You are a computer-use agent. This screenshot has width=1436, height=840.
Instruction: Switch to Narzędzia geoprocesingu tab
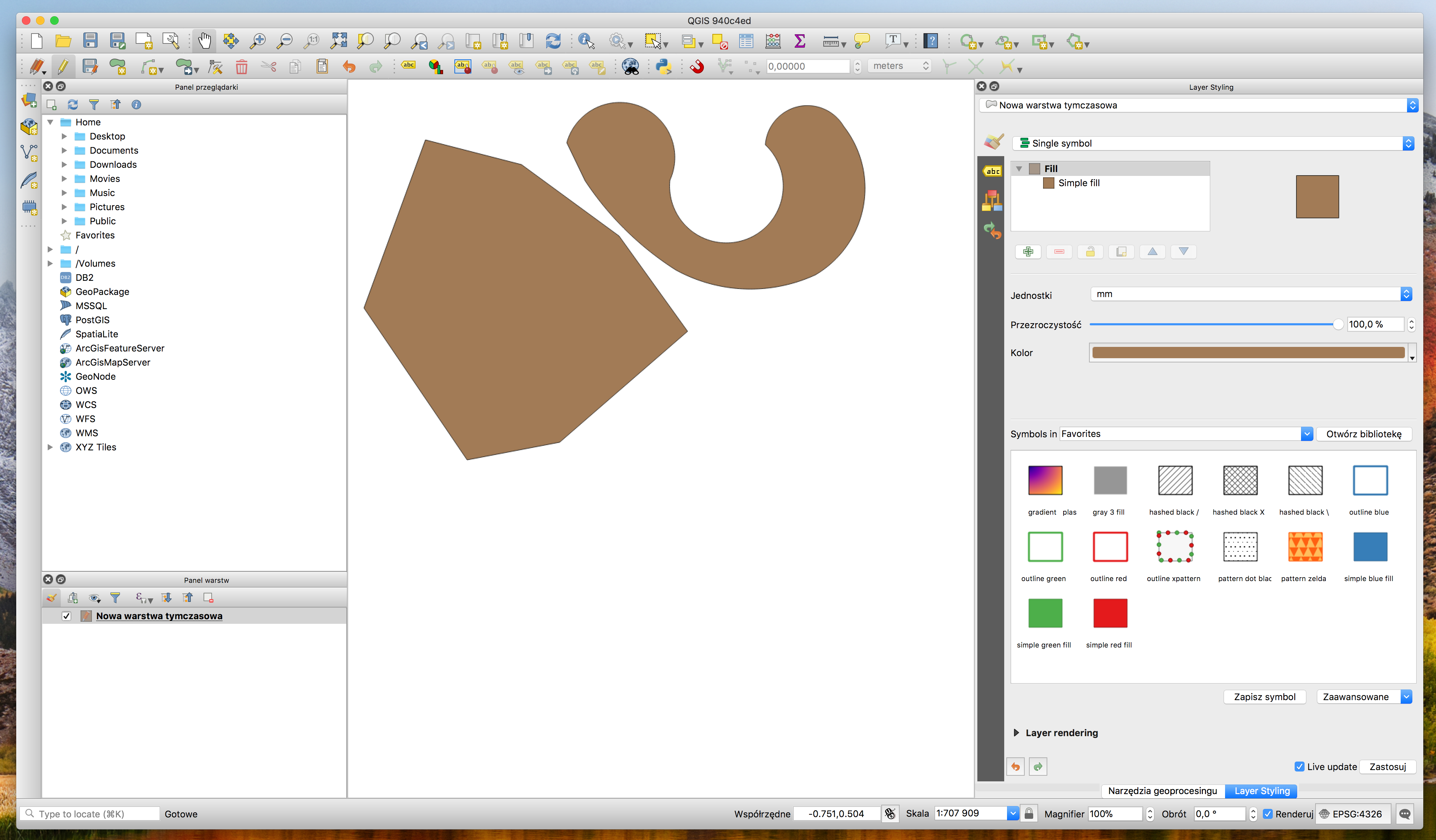pyautogui.click(x=1163, y=791)
